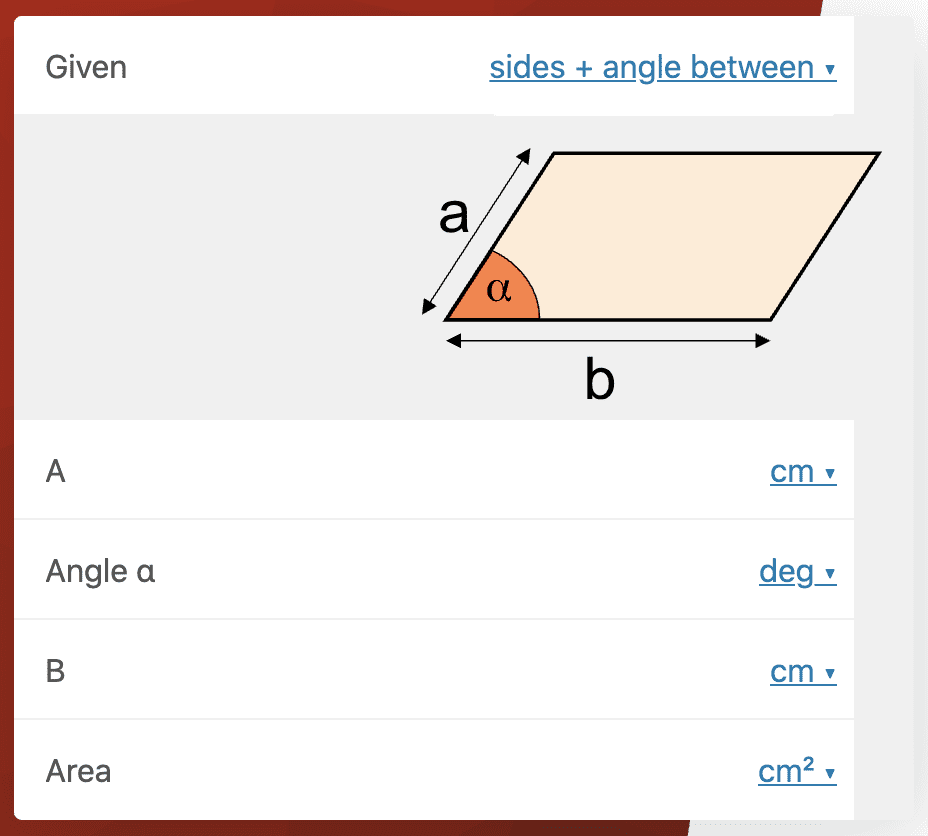Open the cm unit selector for A

tap(802, 471)
